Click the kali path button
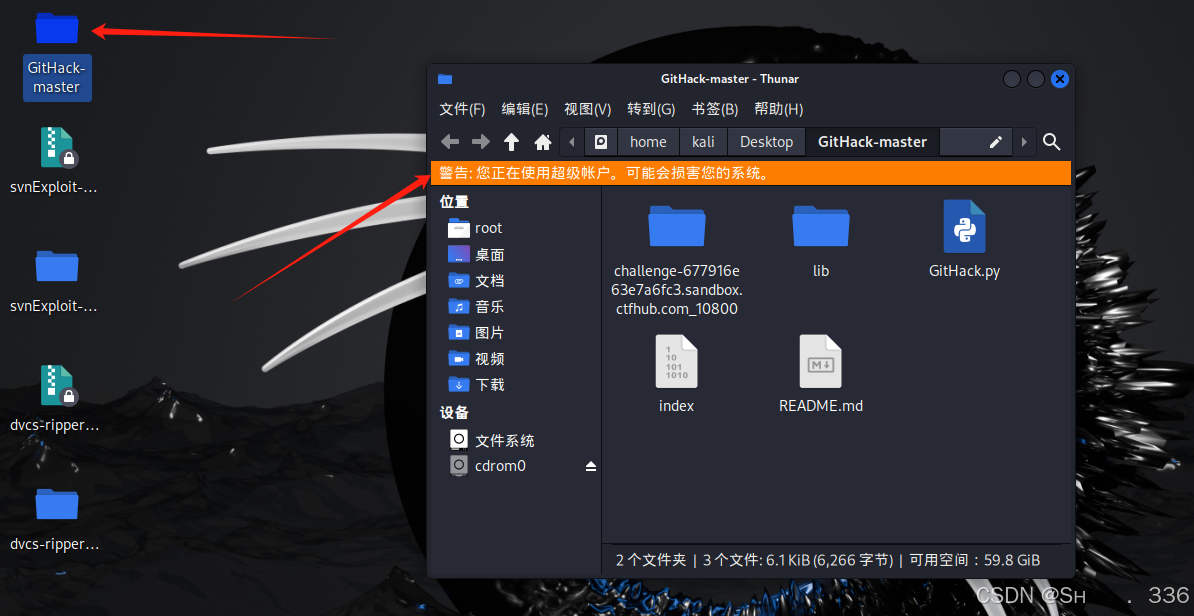Viewport: 1194px width, 616px height. tap(703, 142)
